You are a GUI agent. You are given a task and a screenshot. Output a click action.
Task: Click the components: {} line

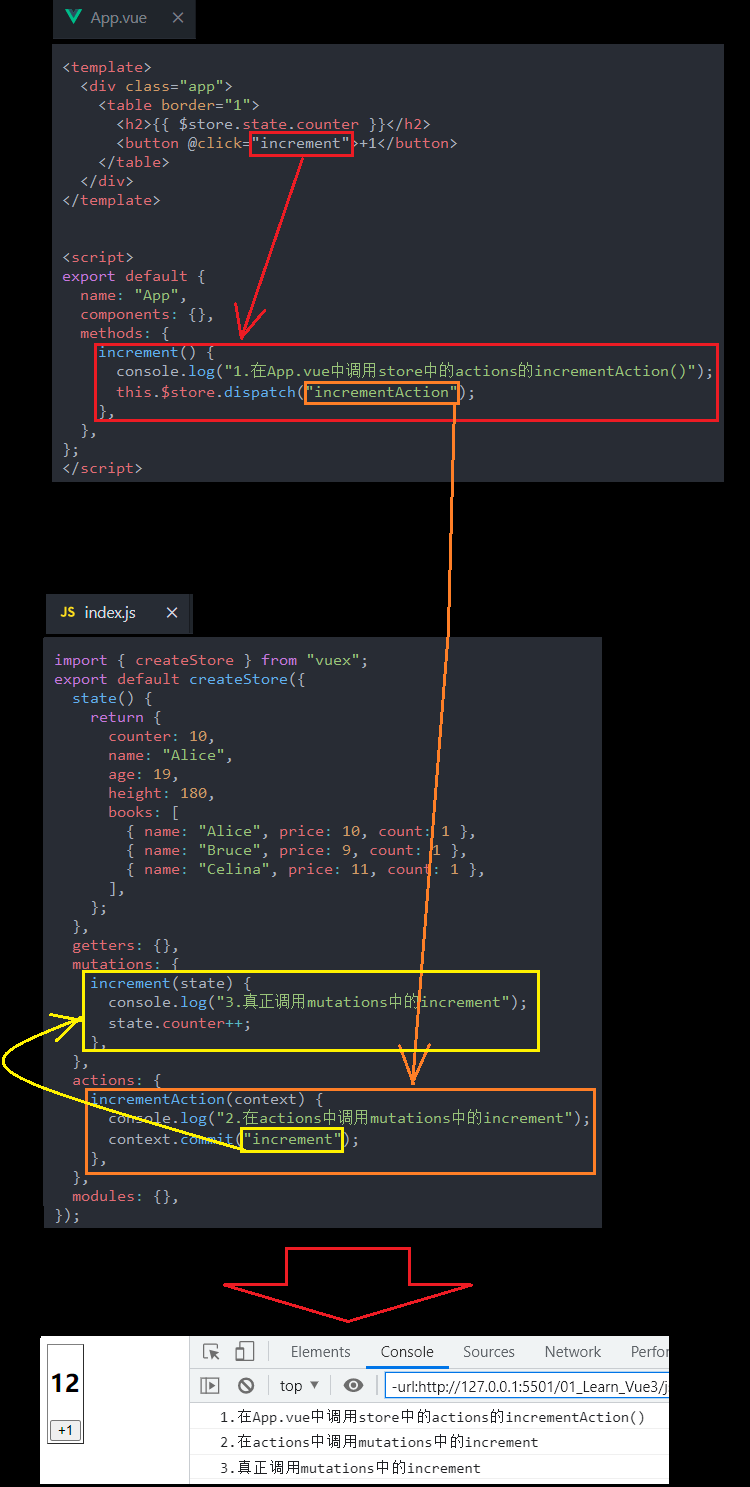click(x=147, y=314)
